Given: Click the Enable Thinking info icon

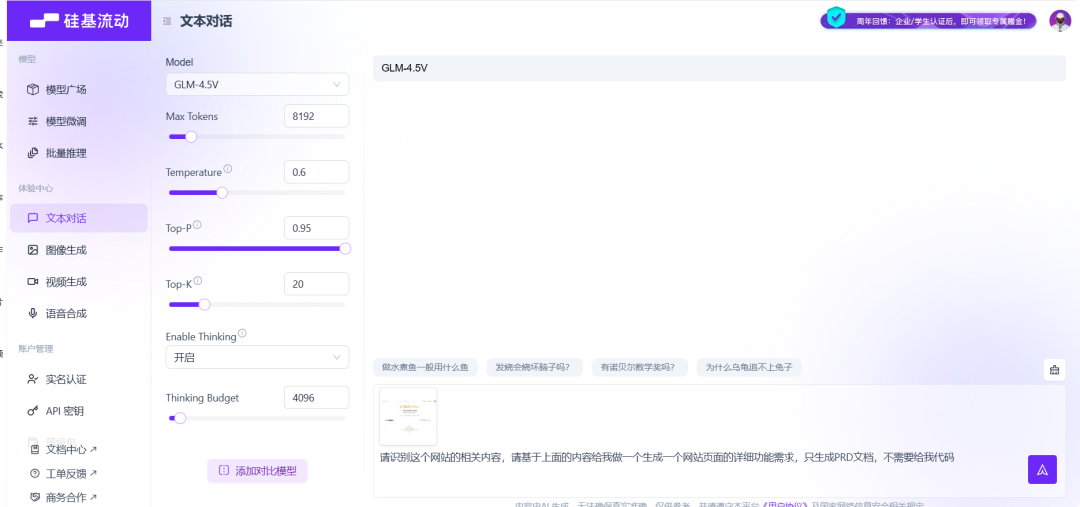Looking at the screenshot, I should click(242, 334).
